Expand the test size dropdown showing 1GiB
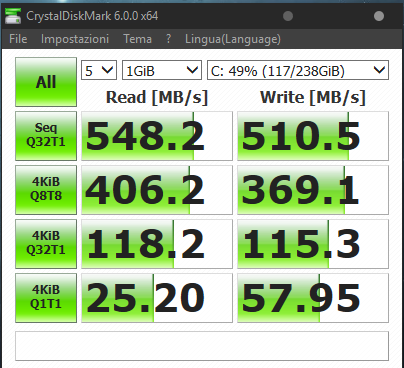This screenshot has height=368, width=404. [x=162, y=70]
